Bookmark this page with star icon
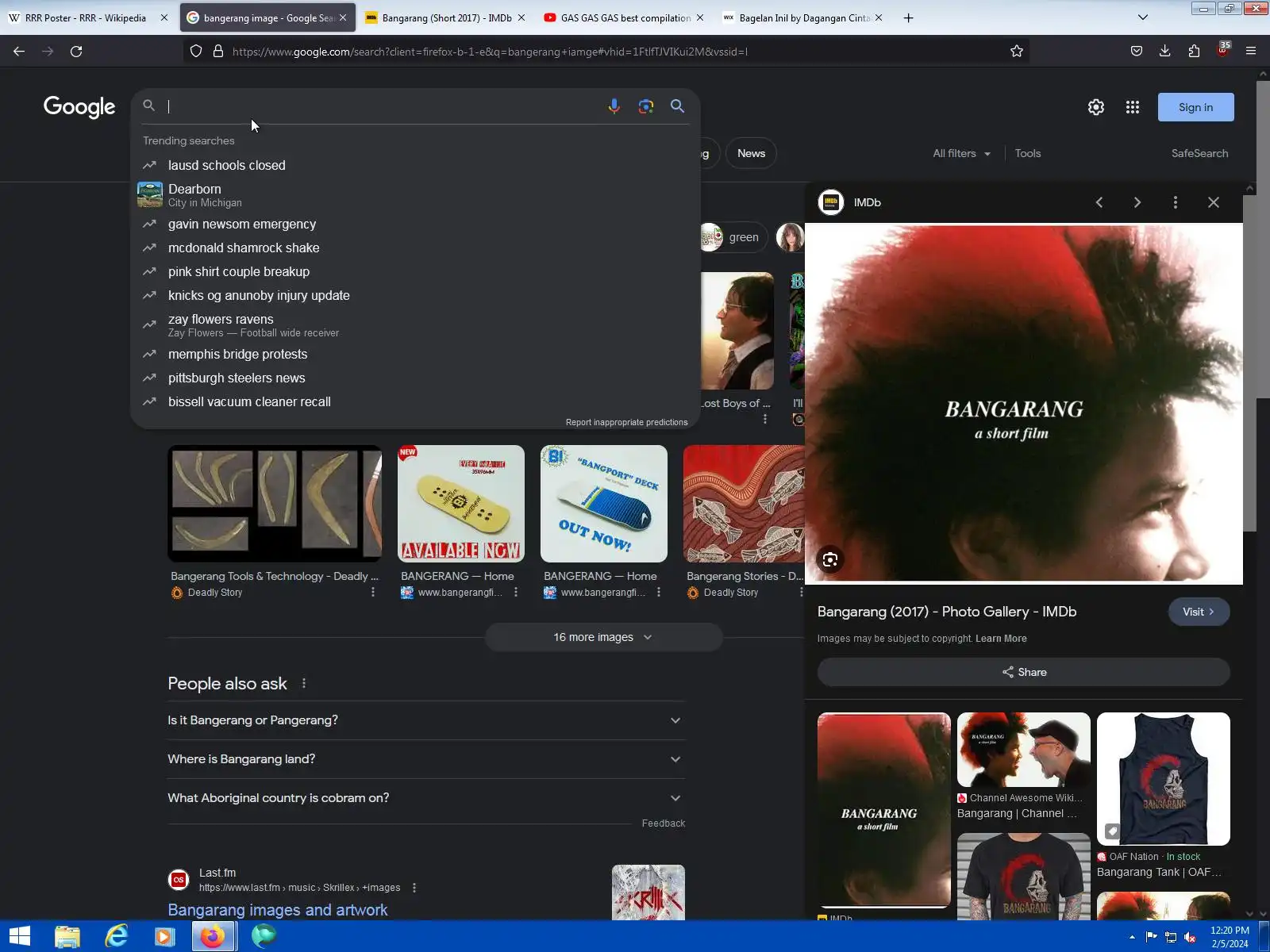This screenshot has width=1270, height=952. click(x=1017, y=52)
